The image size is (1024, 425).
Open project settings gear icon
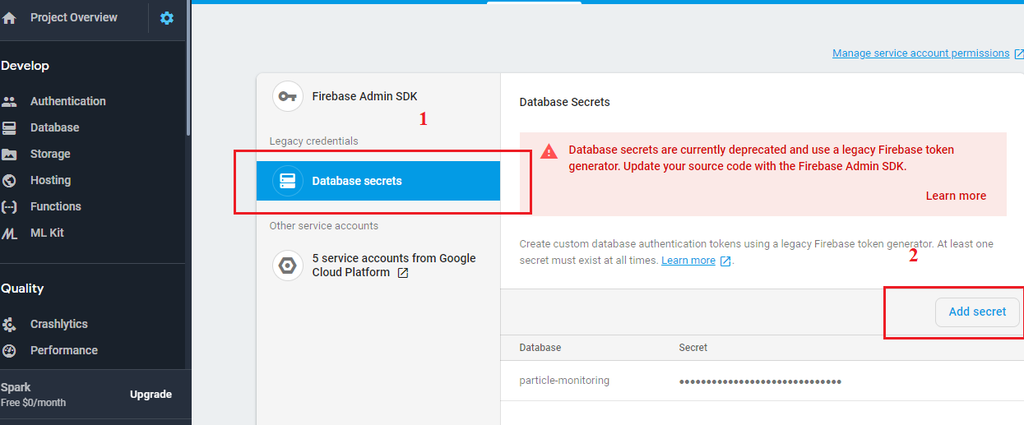coord(166,18)
